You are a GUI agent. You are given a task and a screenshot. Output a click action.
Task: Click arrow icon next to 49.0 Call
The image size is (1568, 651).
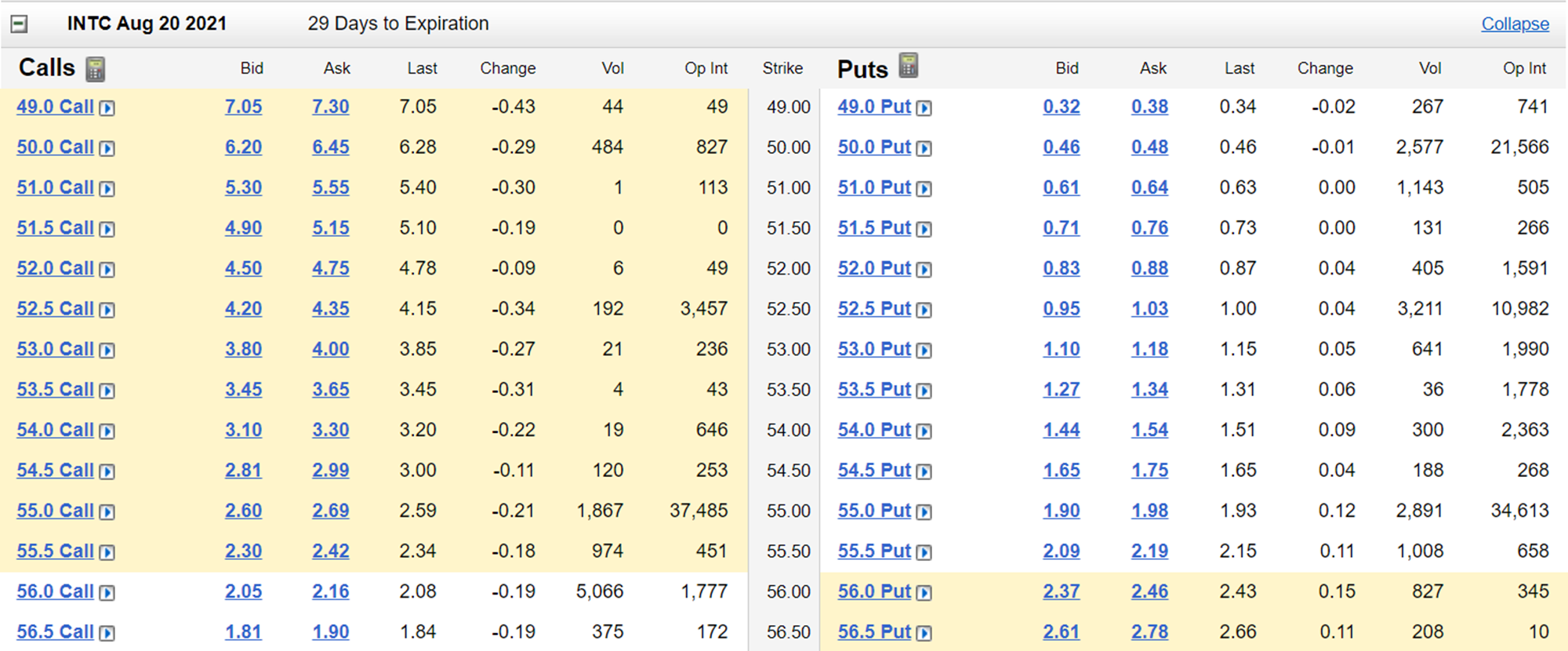pos(107,108)
